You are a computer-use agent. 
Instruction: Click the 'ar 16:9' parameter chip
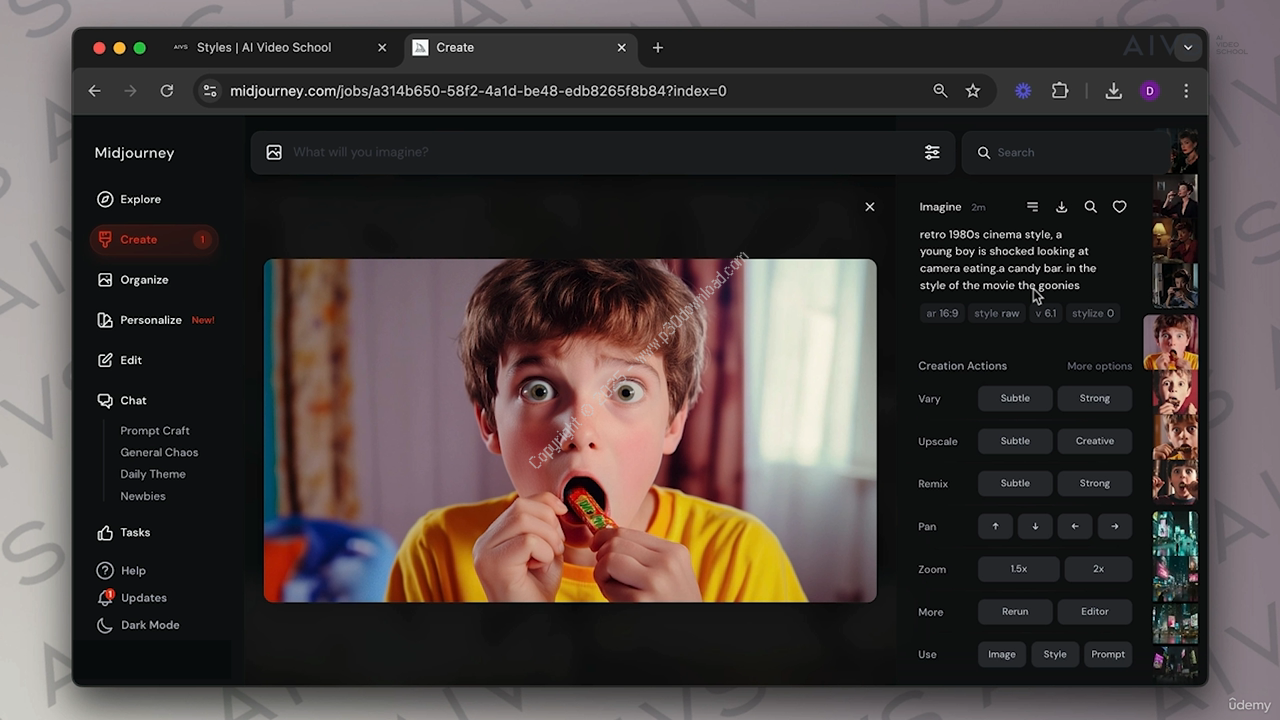(942, 313)
